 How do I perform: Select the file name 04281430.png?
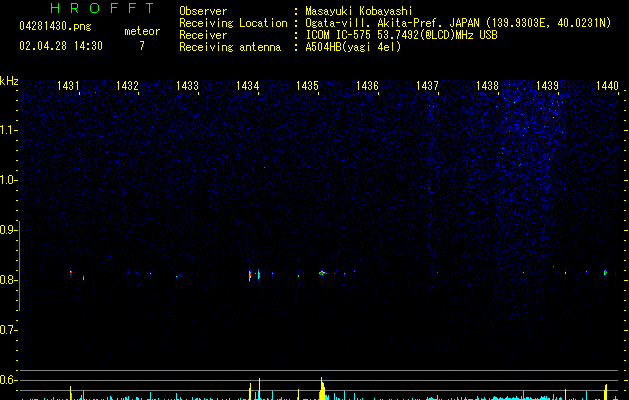point(55,26)
